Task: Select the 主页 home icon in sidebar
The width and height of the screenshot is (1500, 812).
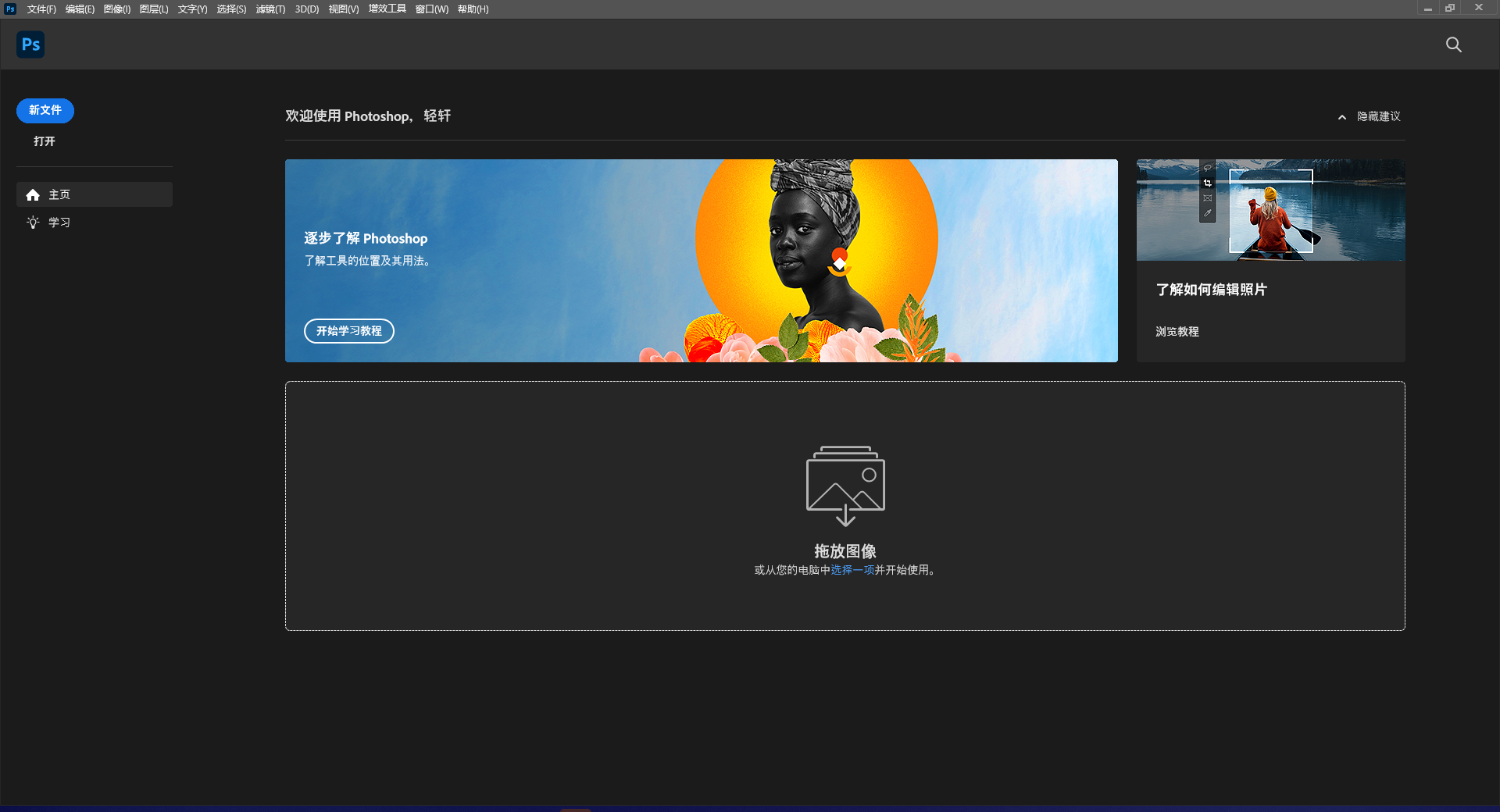Action: pyautogui.click(x=33, y=194)
